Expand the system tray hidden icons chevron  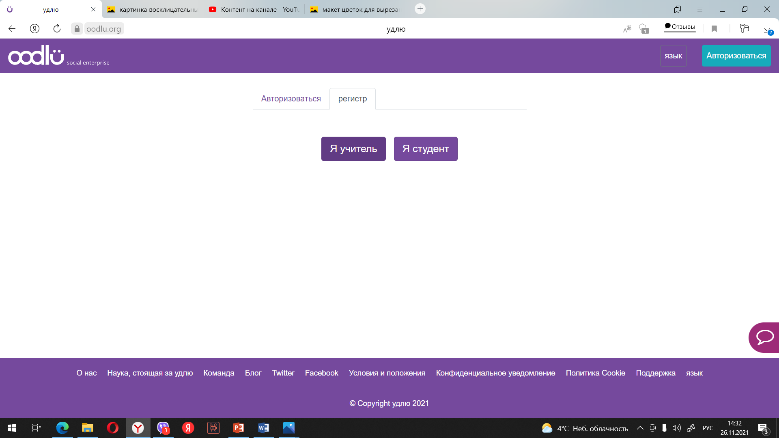[x=638, y=427]
